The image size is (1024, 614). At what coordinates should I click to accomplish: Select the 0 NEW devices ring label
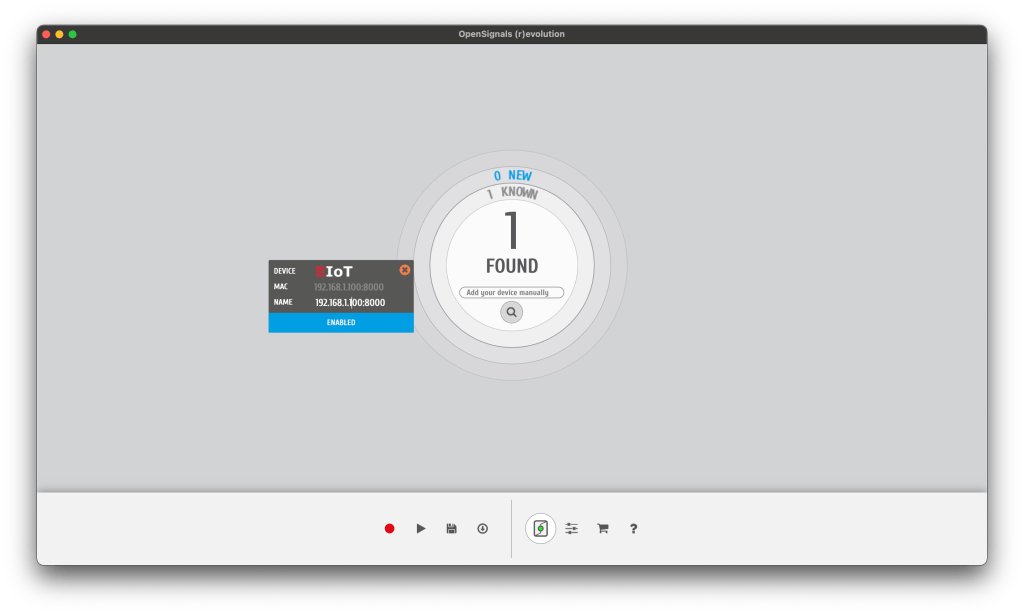512,176
